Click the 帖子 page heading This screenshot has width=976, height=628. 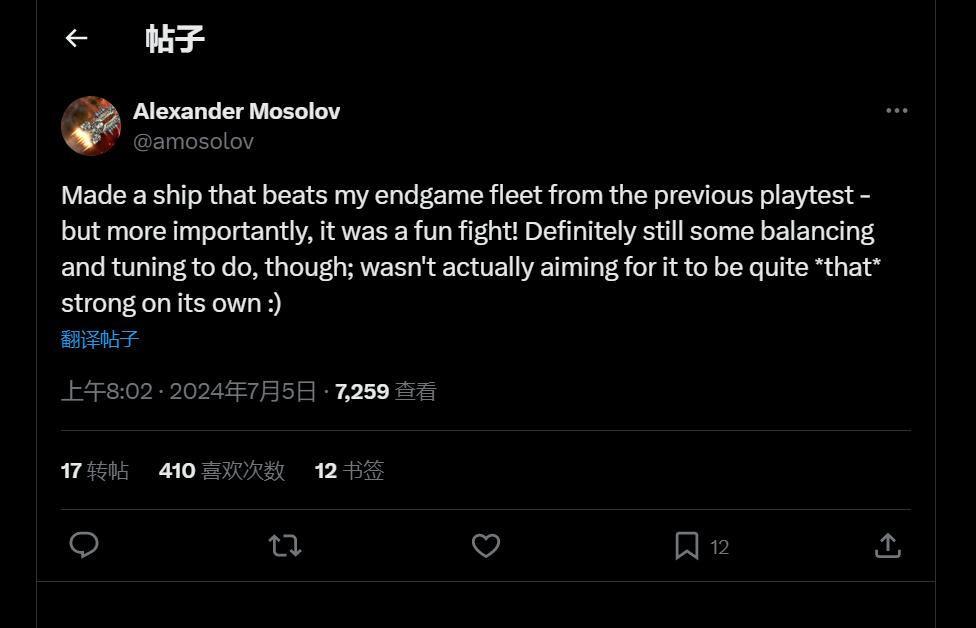(x=175, y=39)
